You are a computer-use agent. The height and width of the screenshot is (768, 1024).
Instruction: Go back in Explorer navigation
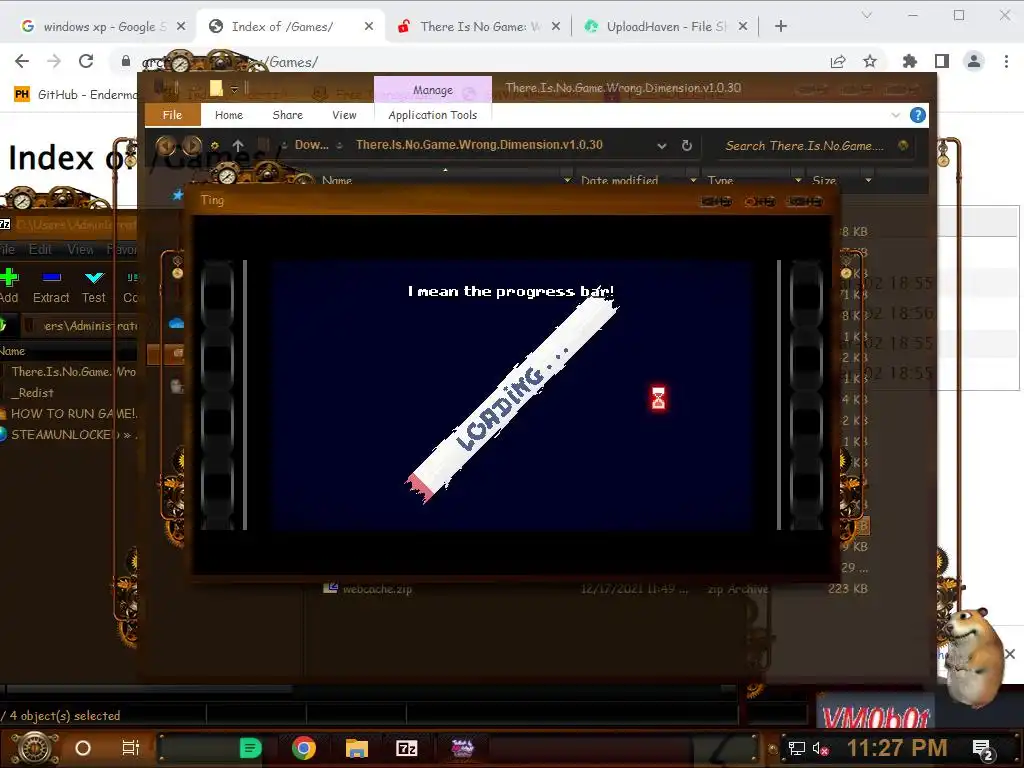pos(166,145)
